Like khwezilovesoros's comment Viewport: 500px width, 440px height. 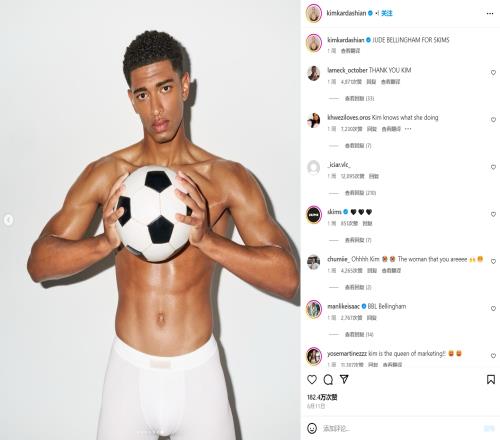click(x=493, y=120)
